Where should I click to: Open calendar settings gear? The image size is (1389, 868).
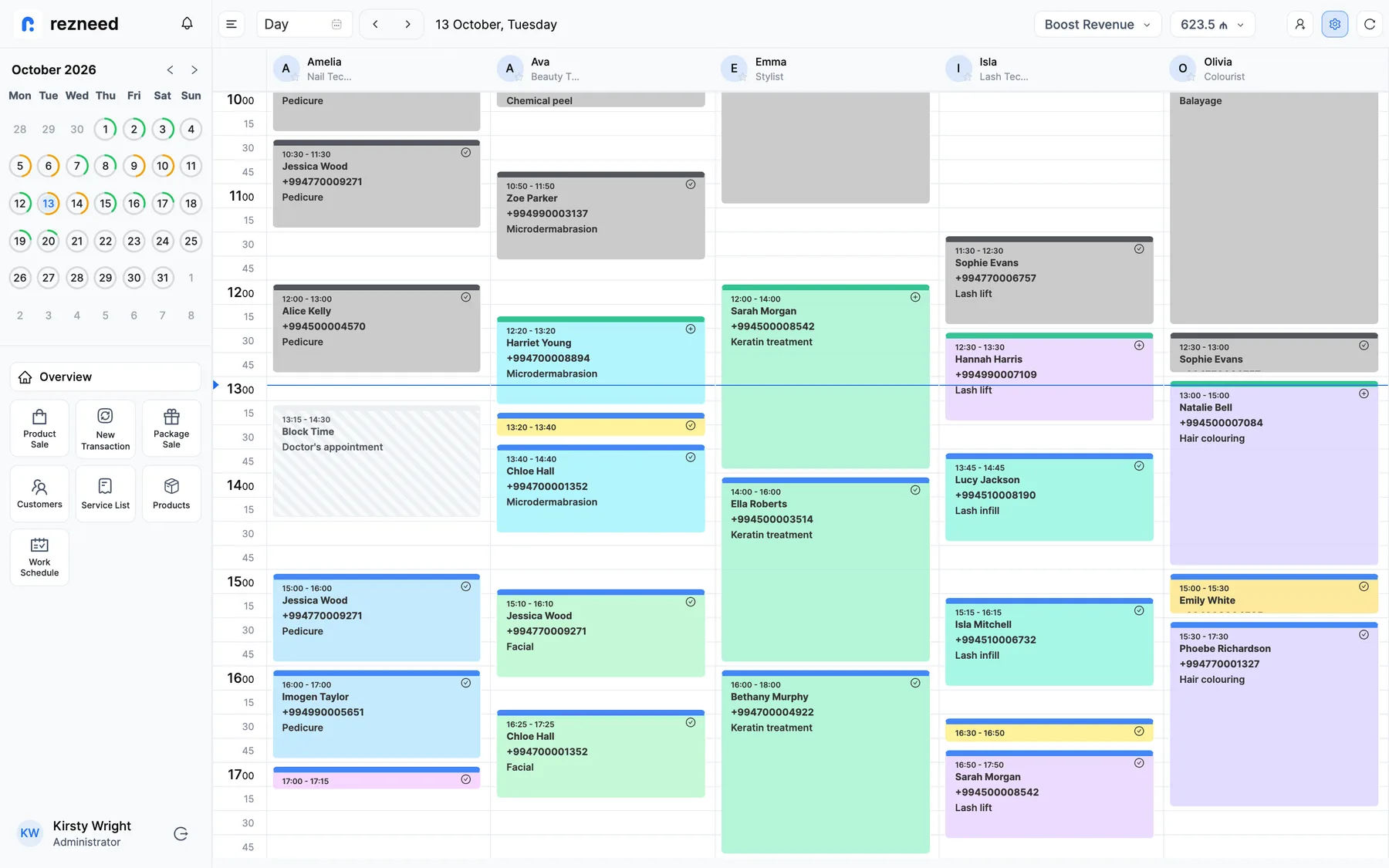[1335, 24]
